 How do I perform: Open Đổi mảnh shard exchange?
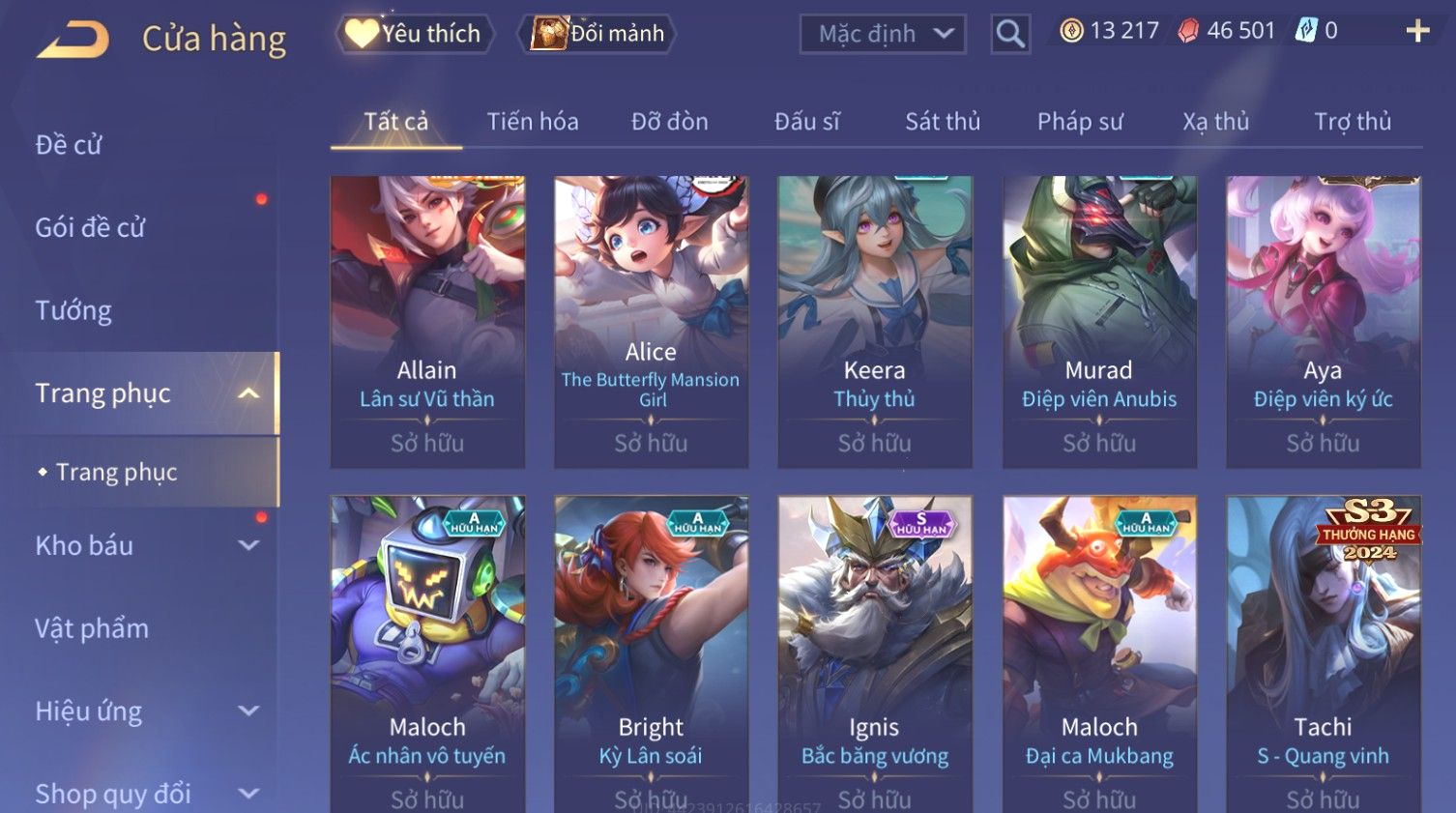pos(596,34)
